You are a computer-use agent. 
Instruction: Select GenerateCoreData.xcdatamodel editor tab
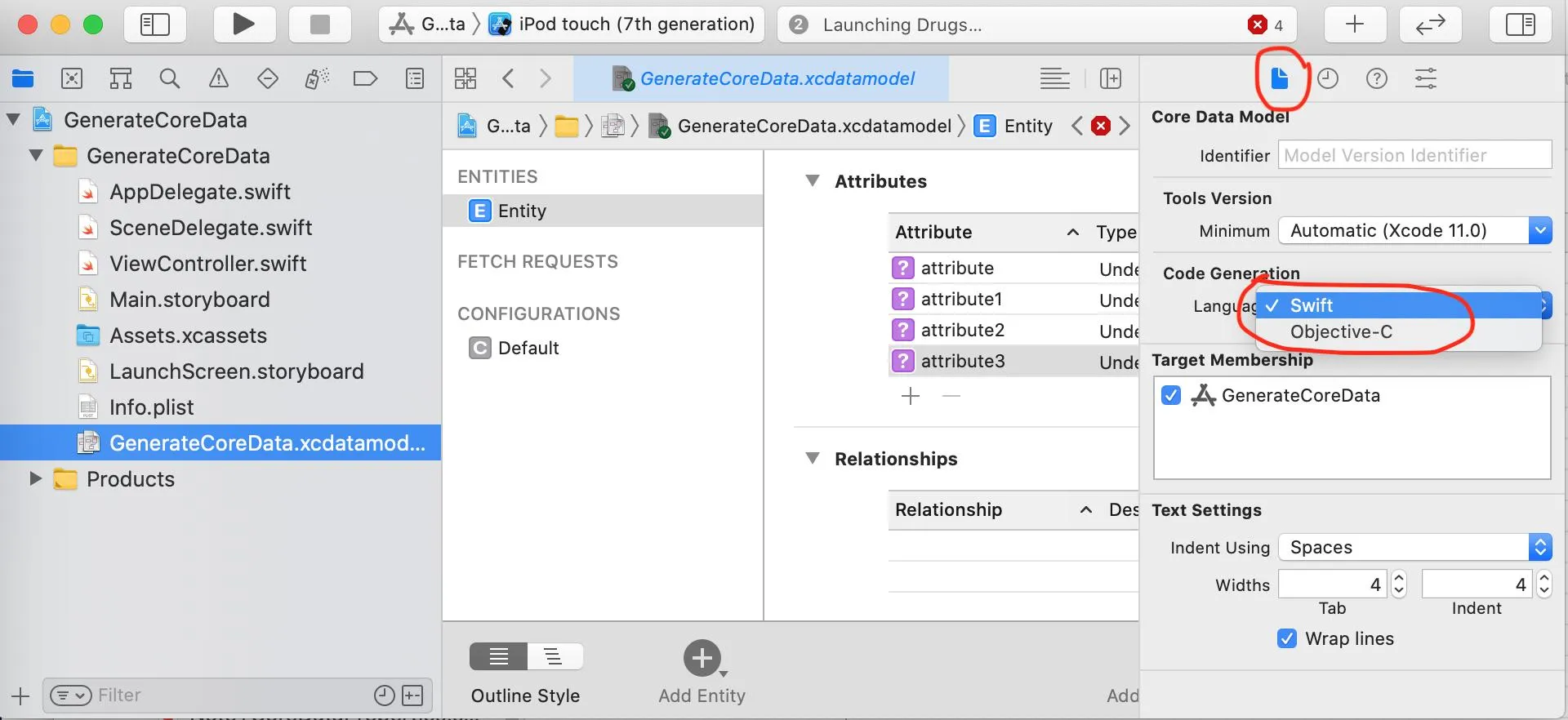761,78
